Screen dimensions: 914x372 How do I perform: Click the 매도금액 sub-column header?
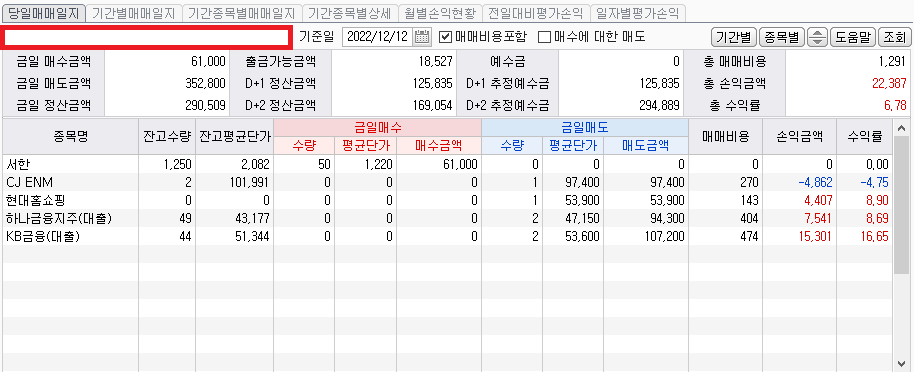click(x=646, y=145)
